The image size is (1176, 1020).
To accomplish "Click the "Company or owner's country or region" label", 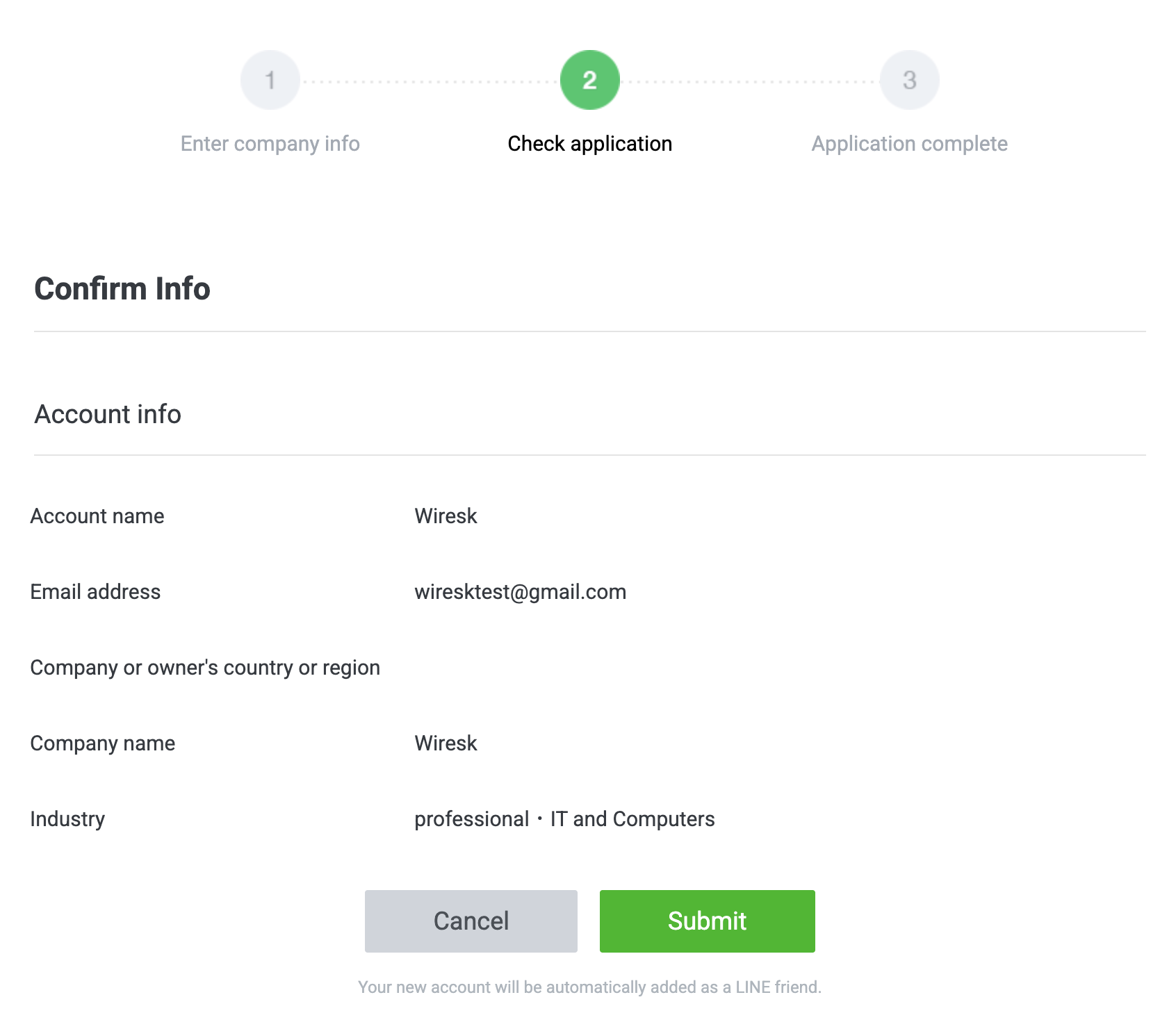I will click(205, 668).
